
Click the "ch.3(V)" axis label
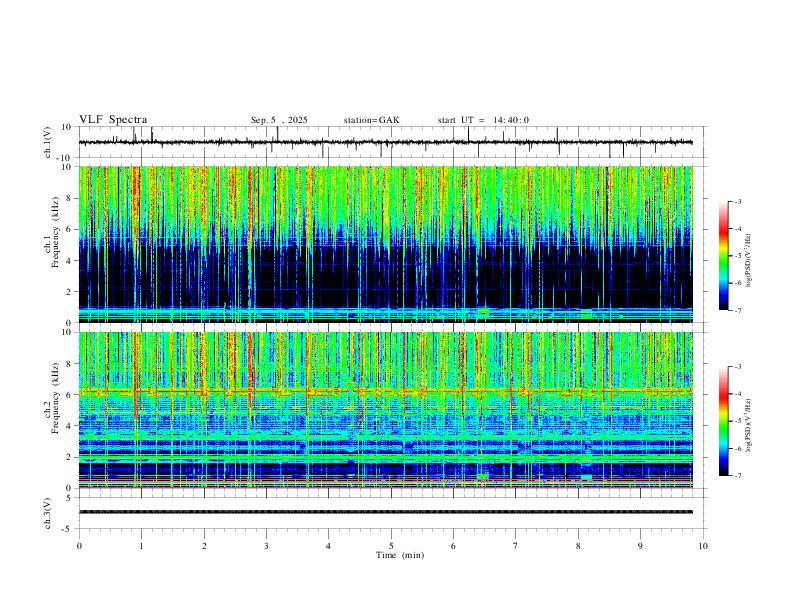coord(48,513)
